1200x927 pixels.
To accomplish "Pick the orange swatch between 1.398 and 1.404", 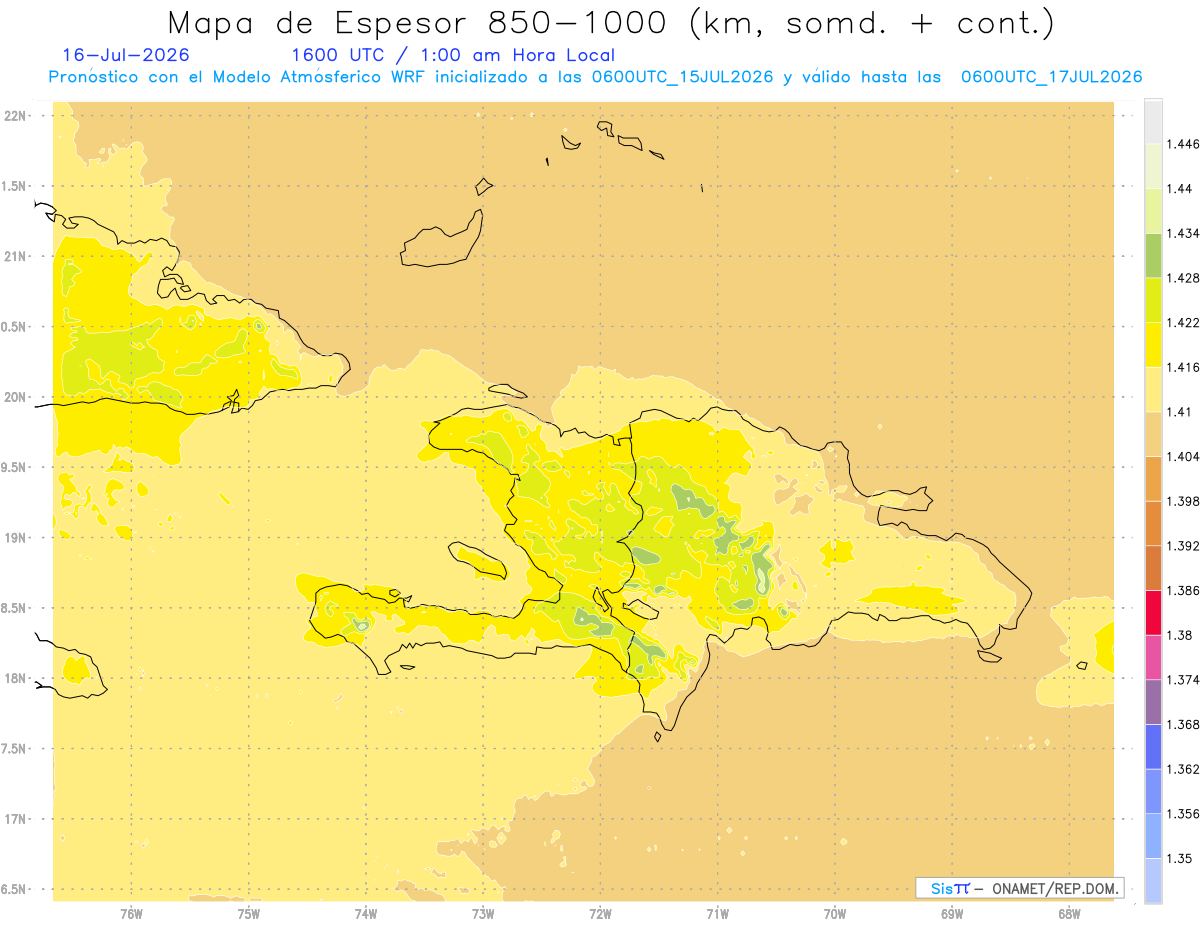I will click(1153, 478).
